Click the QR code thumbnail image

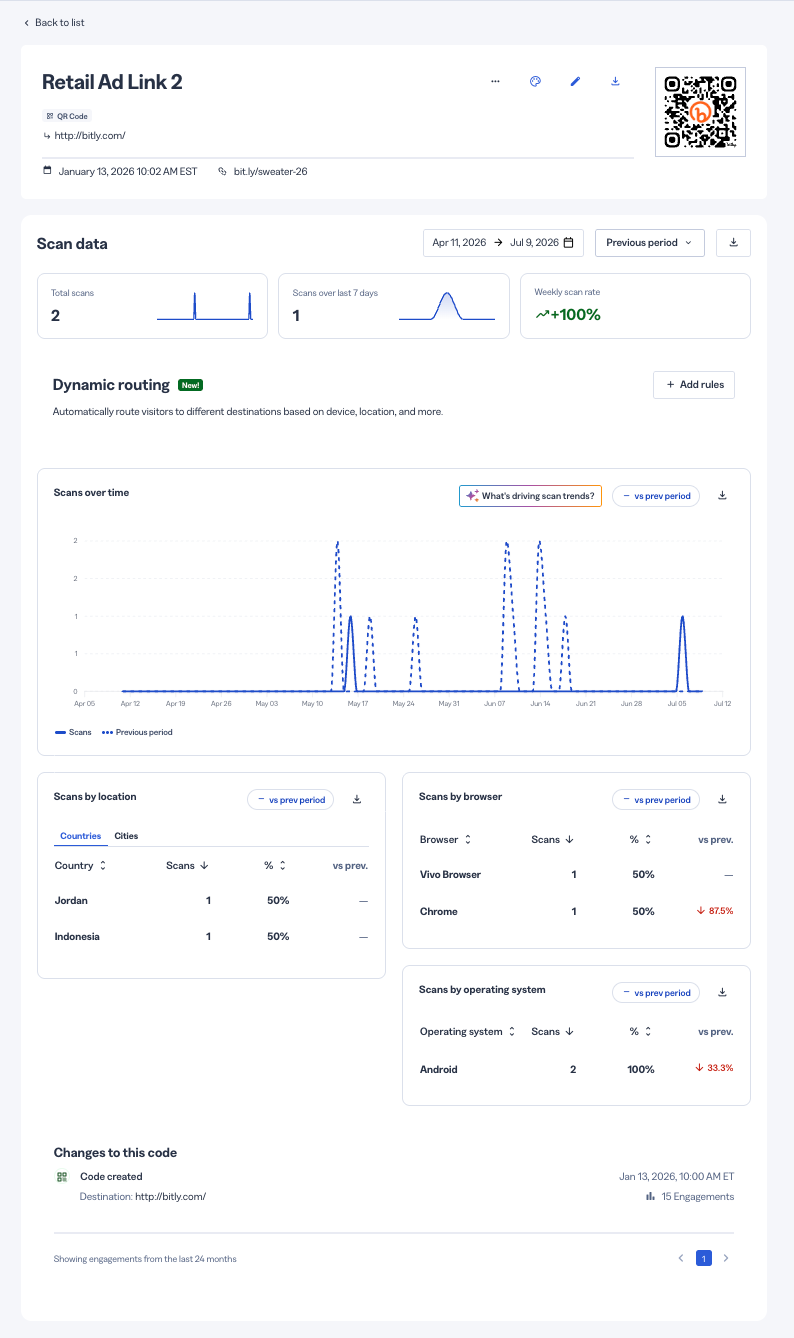(700, 112)
